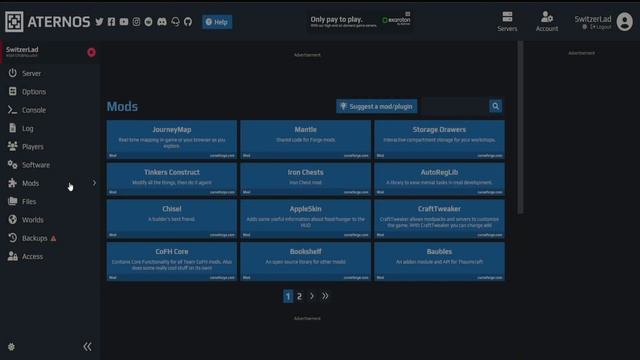Click the Logout link

[601, 27]
